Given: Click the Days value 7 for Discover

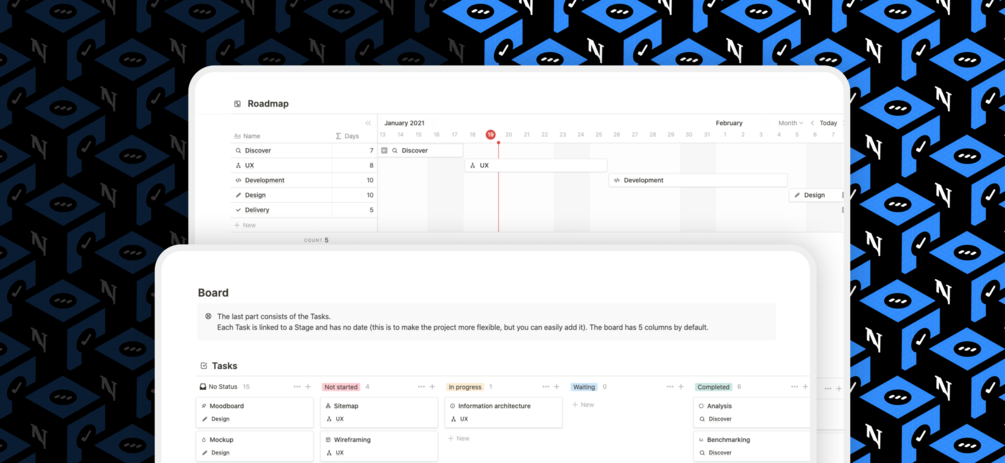Looking at the screenshot, I should pyautogui.click(x=371, y=151).
